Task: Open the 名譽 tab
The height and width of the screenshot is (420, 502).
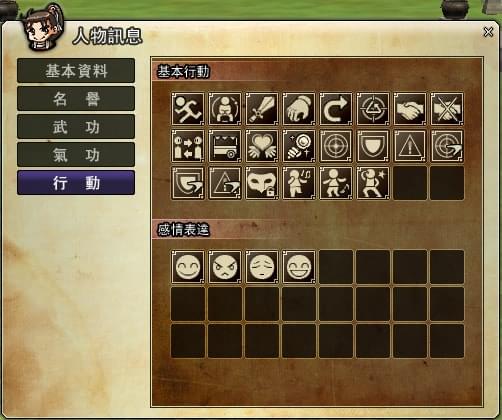Action: [x=76, y=99]
